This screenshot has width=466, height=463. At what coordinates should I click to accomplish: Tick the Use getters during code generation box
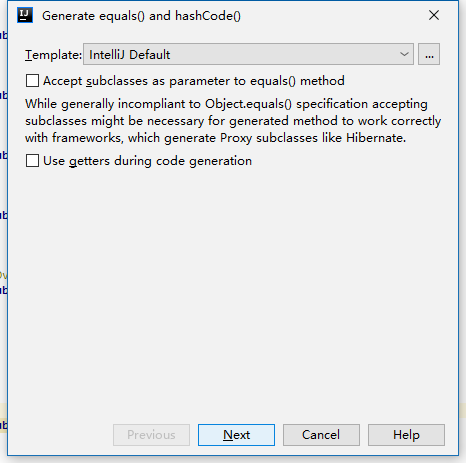pyautogui.click(x=32, y=161)
